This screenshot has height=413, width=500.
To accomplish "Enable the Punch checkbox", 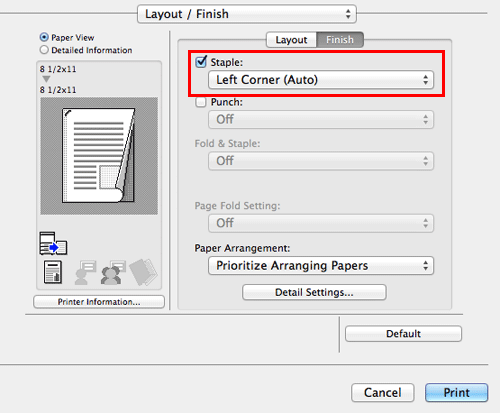I will click(201, 102).
